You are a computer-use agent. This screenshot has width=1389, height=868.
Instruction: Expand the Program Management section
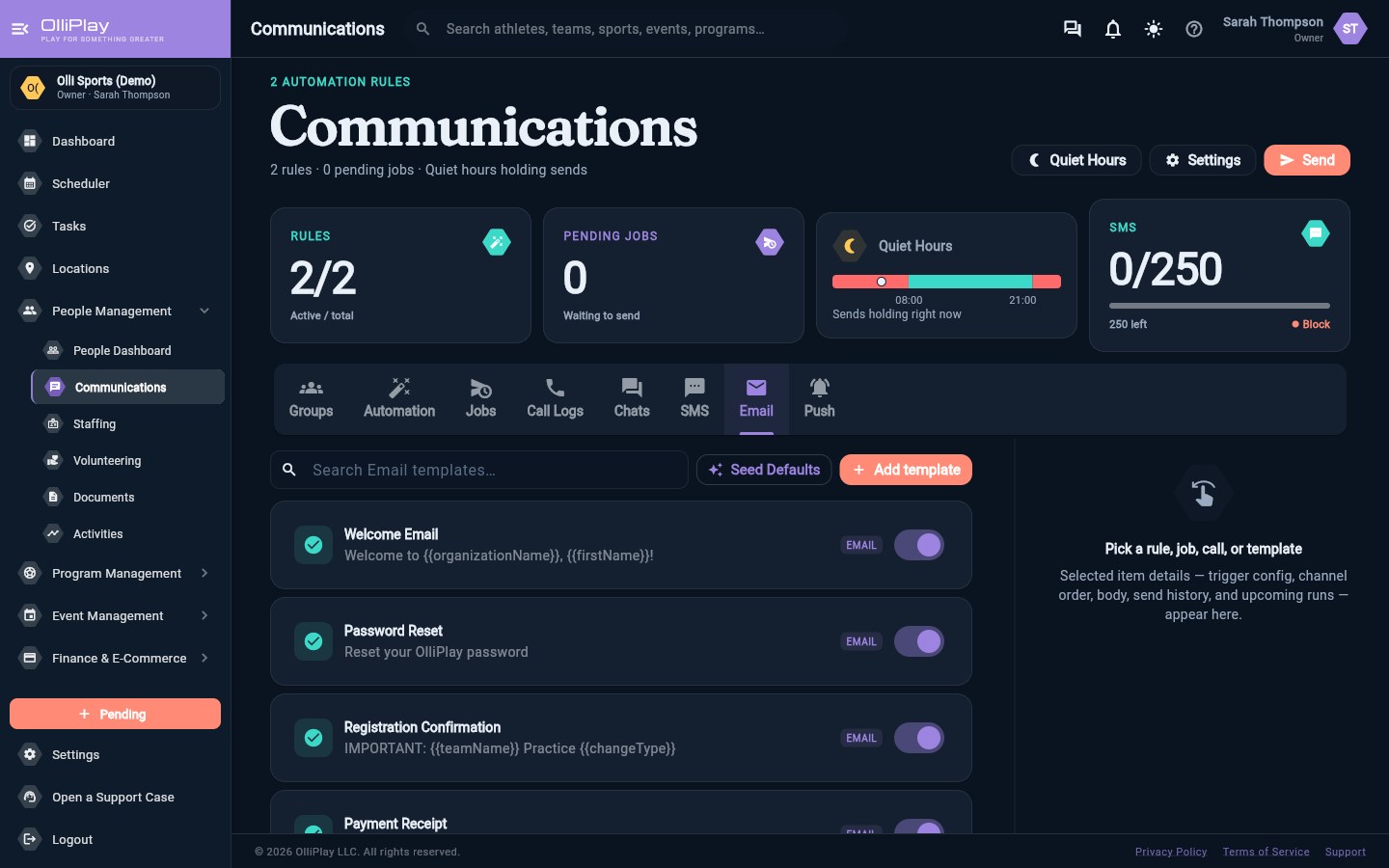(204, 573)
